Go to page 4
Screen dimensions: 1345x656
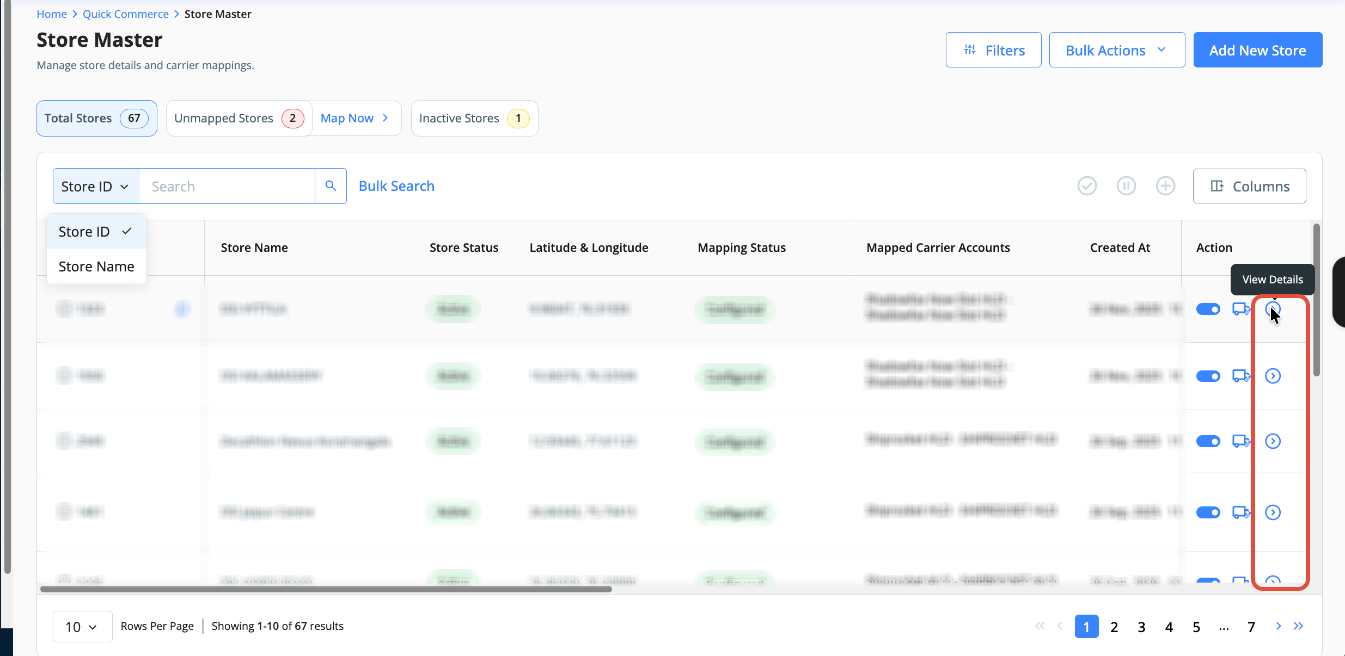[1169, 627]
